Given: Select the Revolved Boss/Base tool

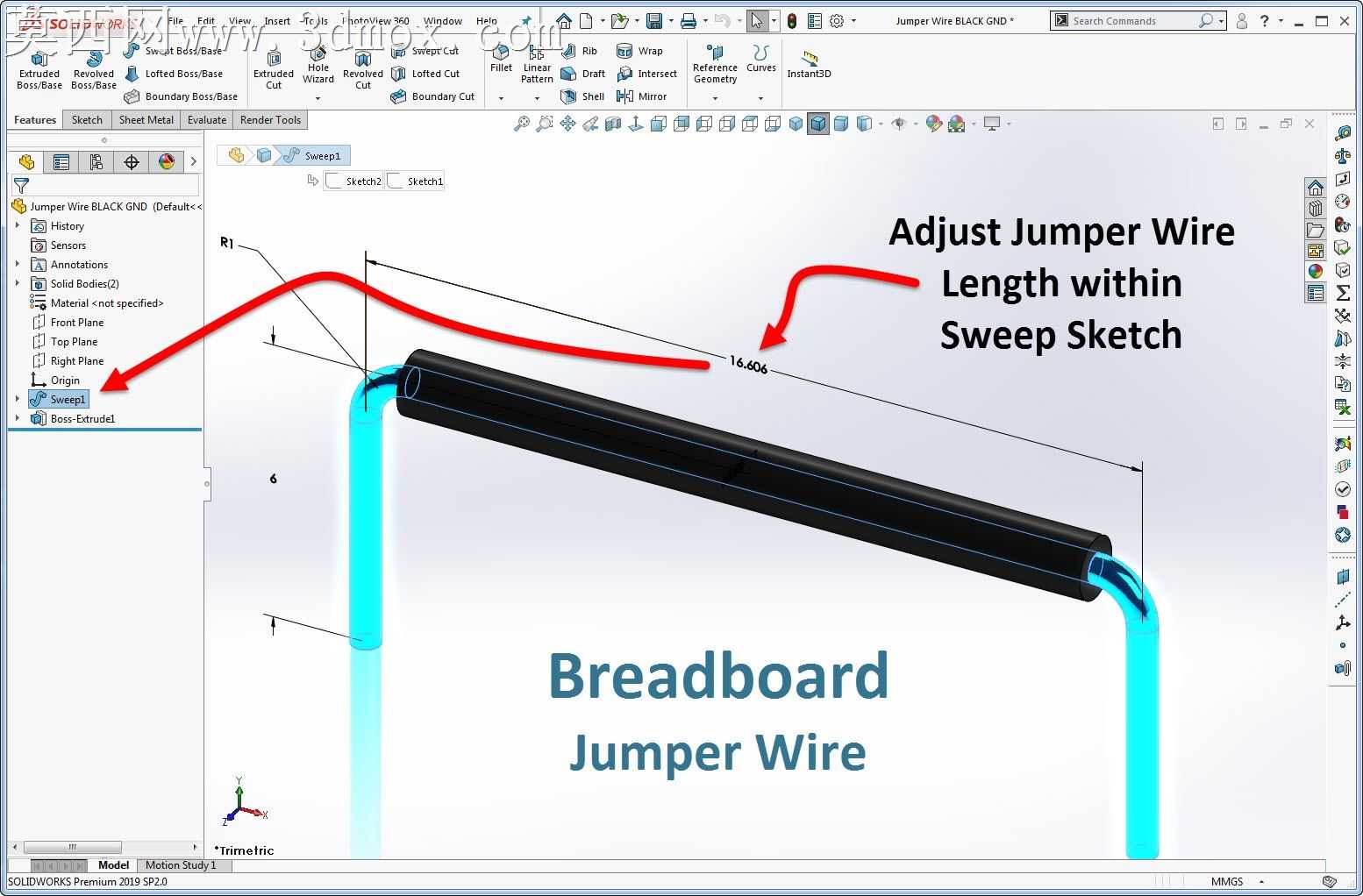Looking at the screenshot, I should point(94,69).
